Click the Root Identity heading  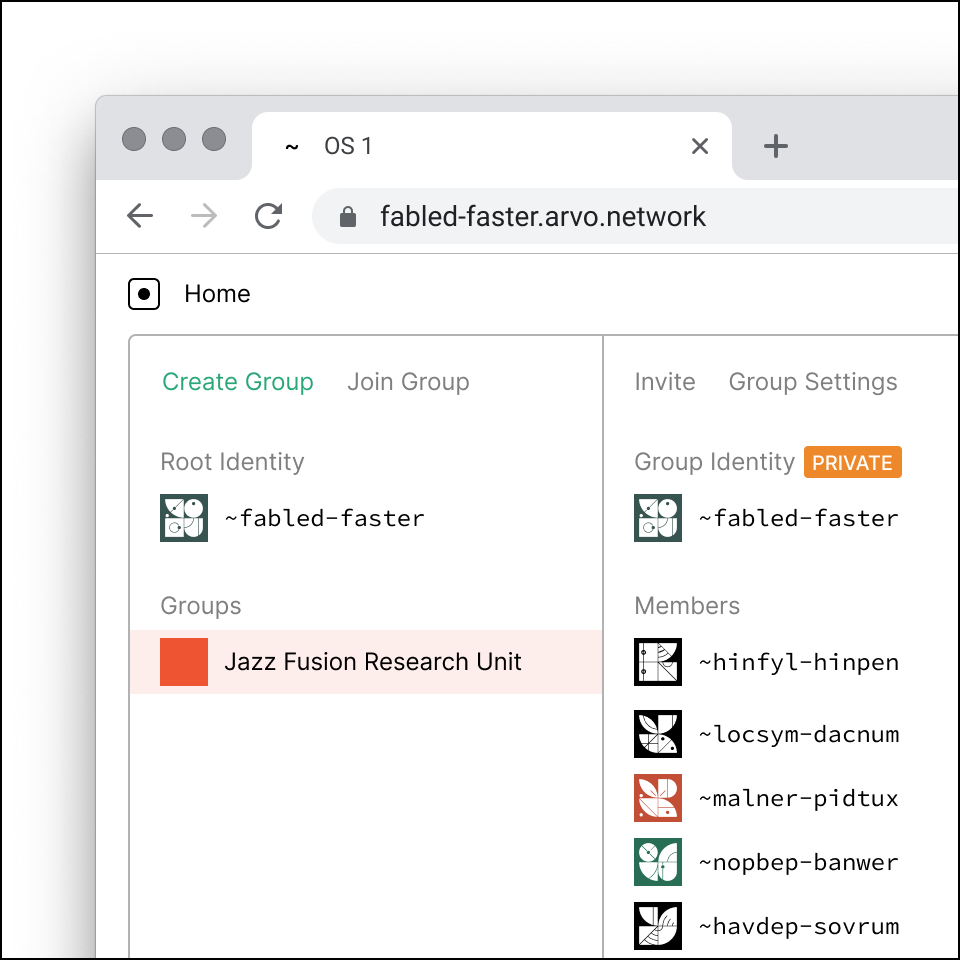(x=232, y=462)
